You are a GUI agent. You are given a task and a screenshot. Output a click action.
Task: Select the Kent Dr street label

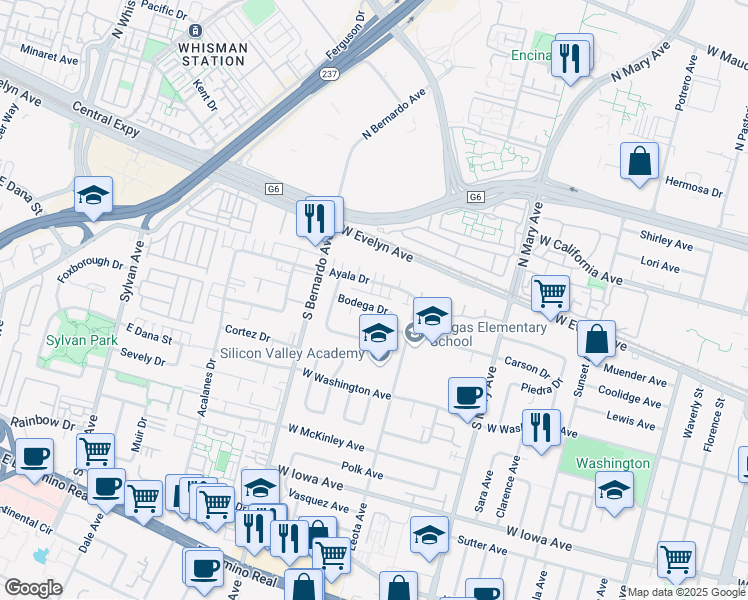[x=206, y=95]
